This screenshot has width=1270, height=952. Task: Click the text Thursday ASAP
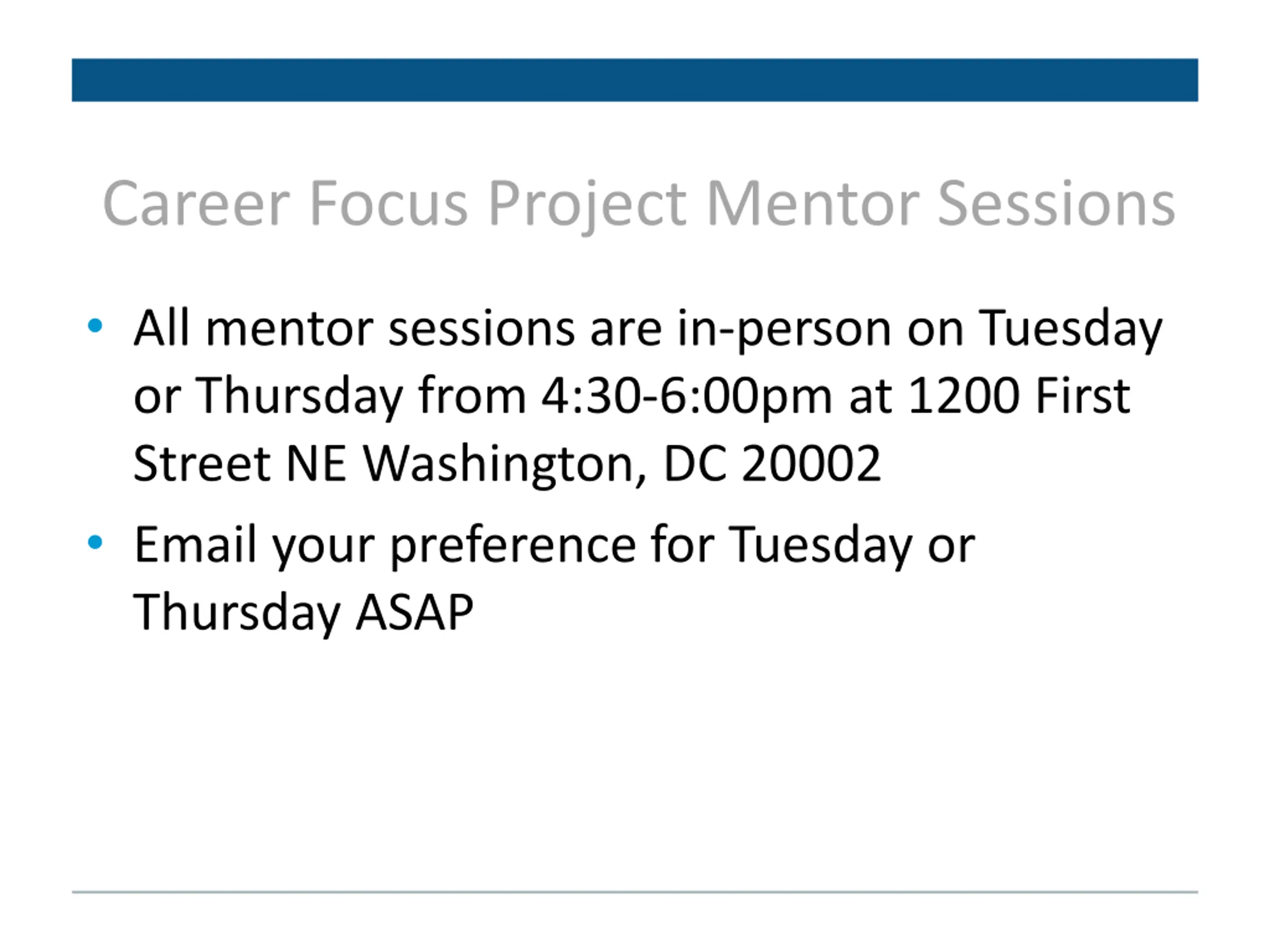pyautogui.click(x=304, y=613)
